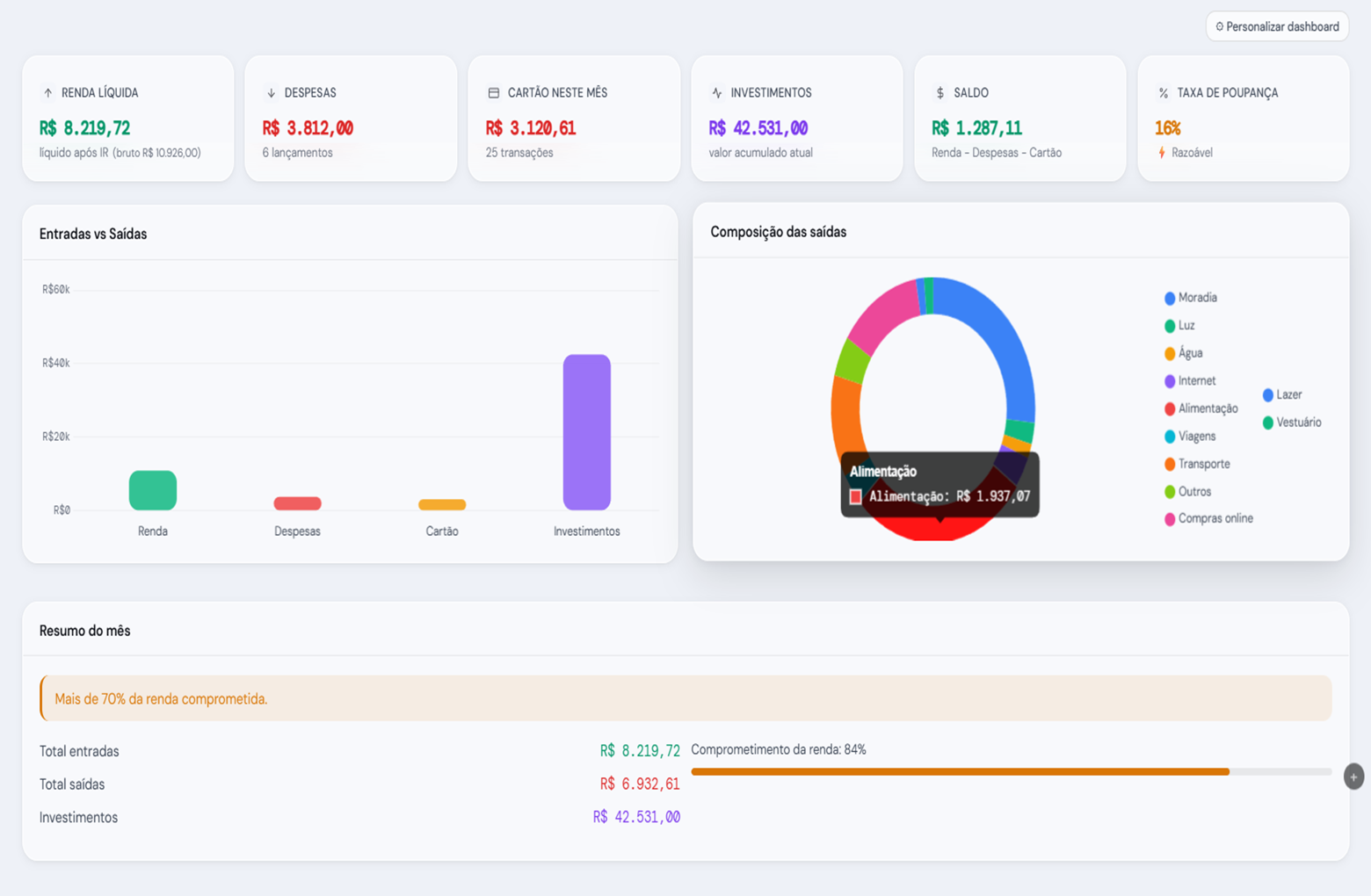Image resolution: width=1371 pixels, height=896 pixels.
Task: Click the R$ 6.932,61 total saídas value
Action: (640, 784)
